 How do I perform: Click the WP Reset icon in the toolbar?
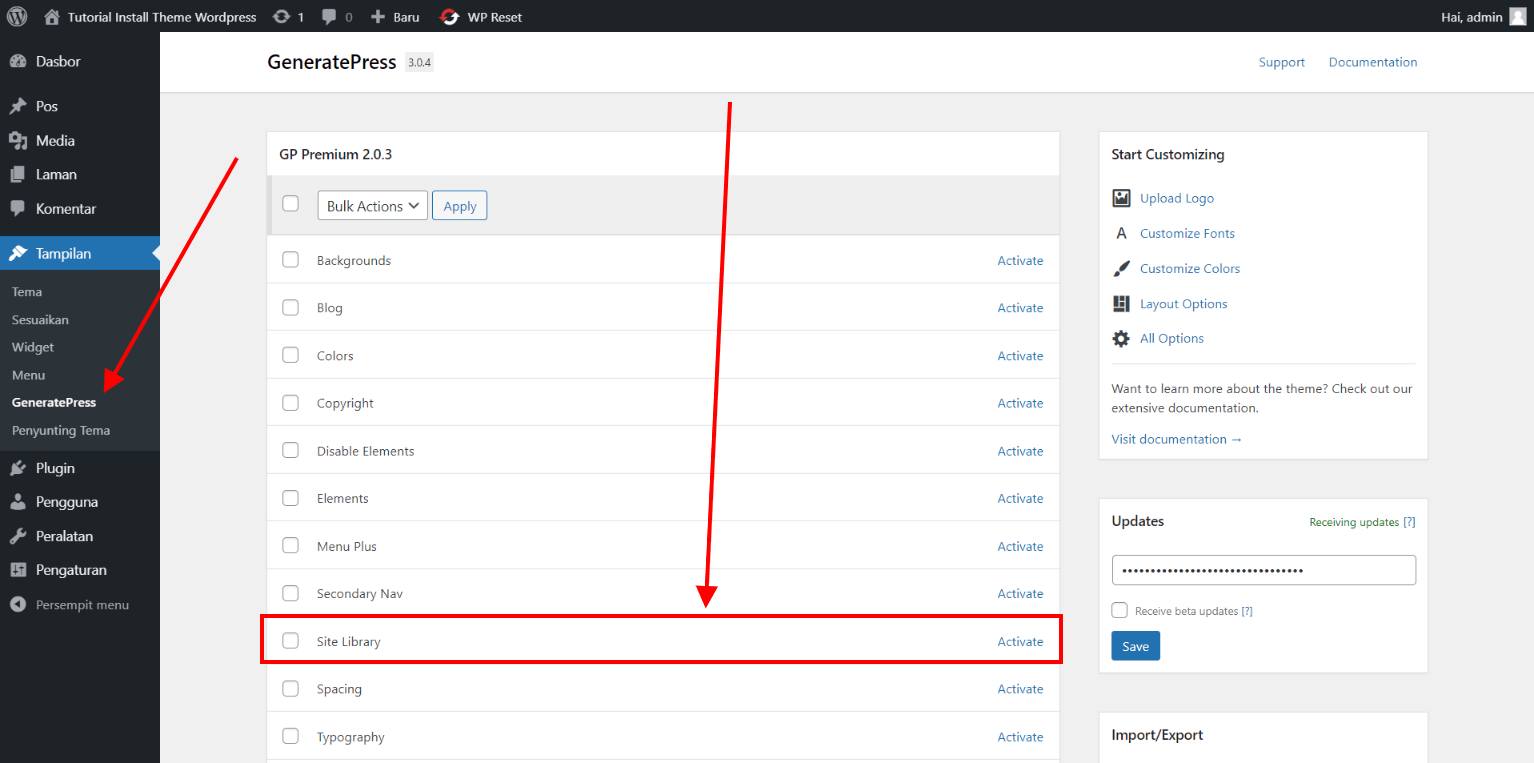pos(447,16)
